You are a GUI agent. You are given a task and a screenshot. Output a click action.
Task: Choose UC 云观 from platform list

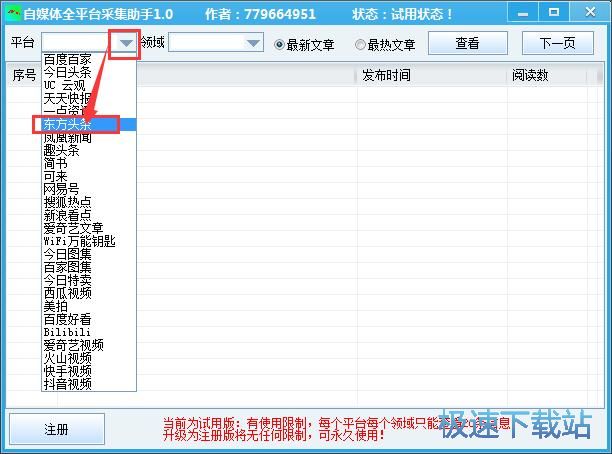(x=89, y=85)
